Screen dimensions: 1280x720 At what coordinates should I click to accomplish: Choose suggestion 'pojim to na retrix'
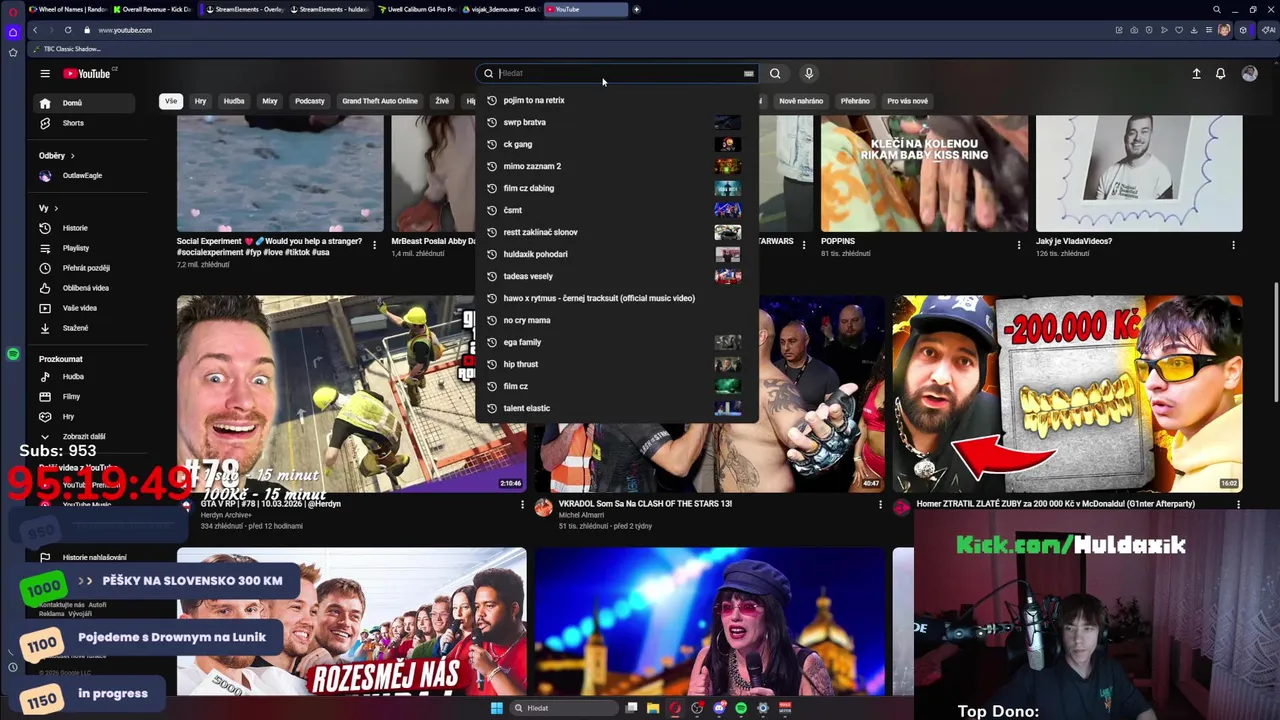click(616, 100)
